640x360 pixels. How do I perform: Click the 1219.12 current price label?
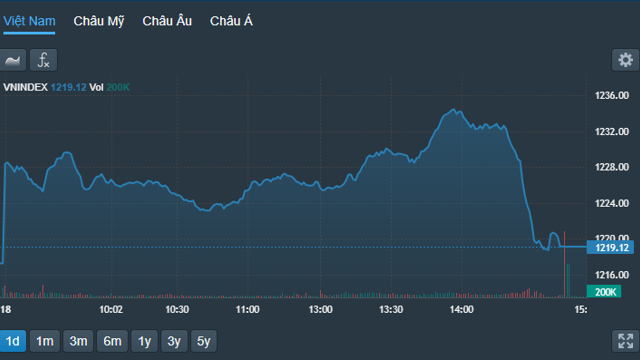click(x=610, y=247)
